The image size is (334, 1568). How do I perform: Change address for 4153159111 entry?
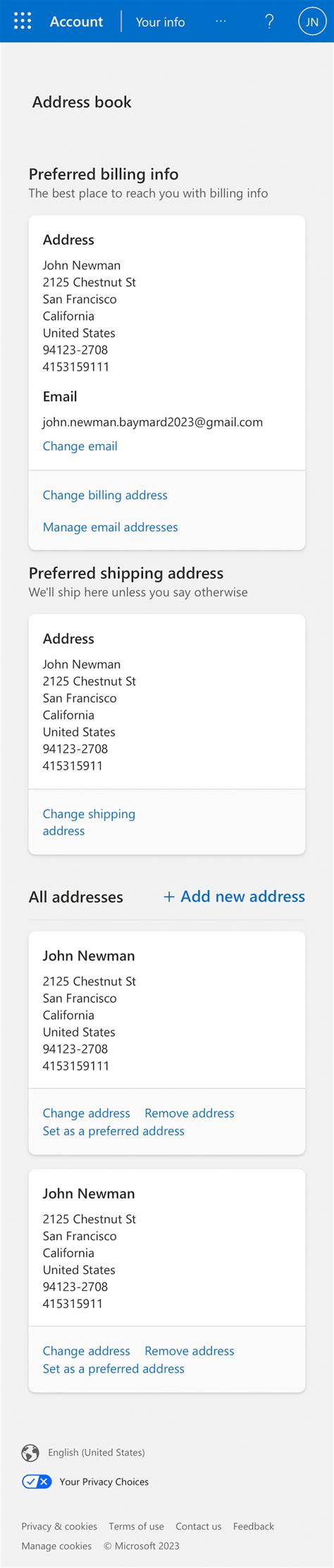coord(86,1113)
